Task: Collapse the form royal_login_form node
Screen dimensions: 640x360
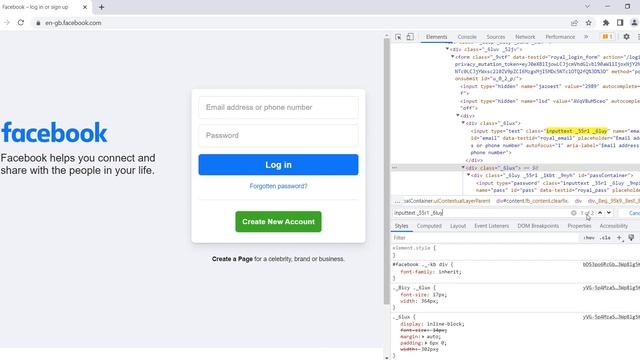Action: pyautogui.click(x=452, y=57)
